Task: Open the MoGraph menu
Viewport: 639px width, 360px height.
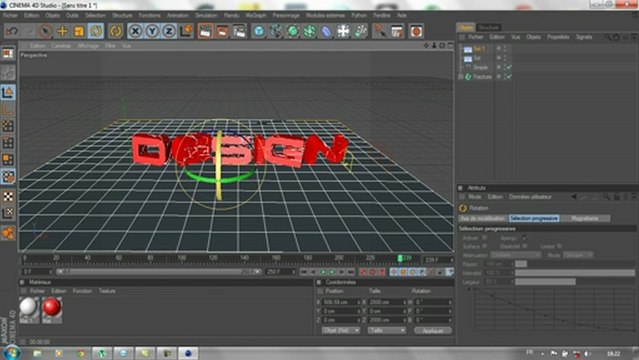Action: 256,15
